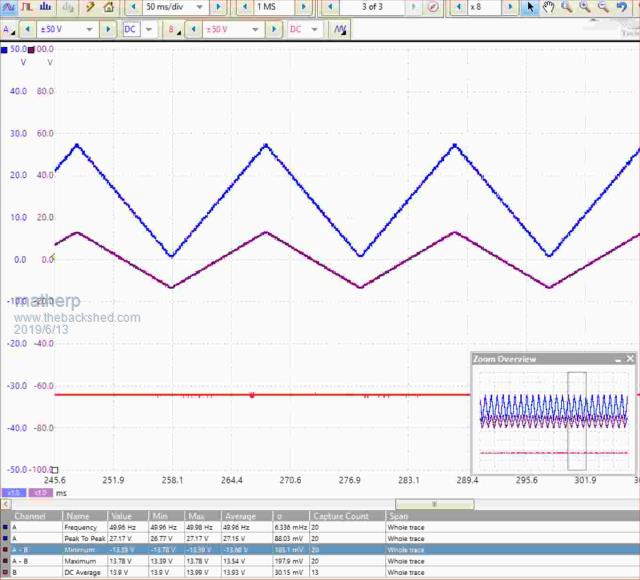
Task: Decrease timebase with left arrow
Action: 133,7
